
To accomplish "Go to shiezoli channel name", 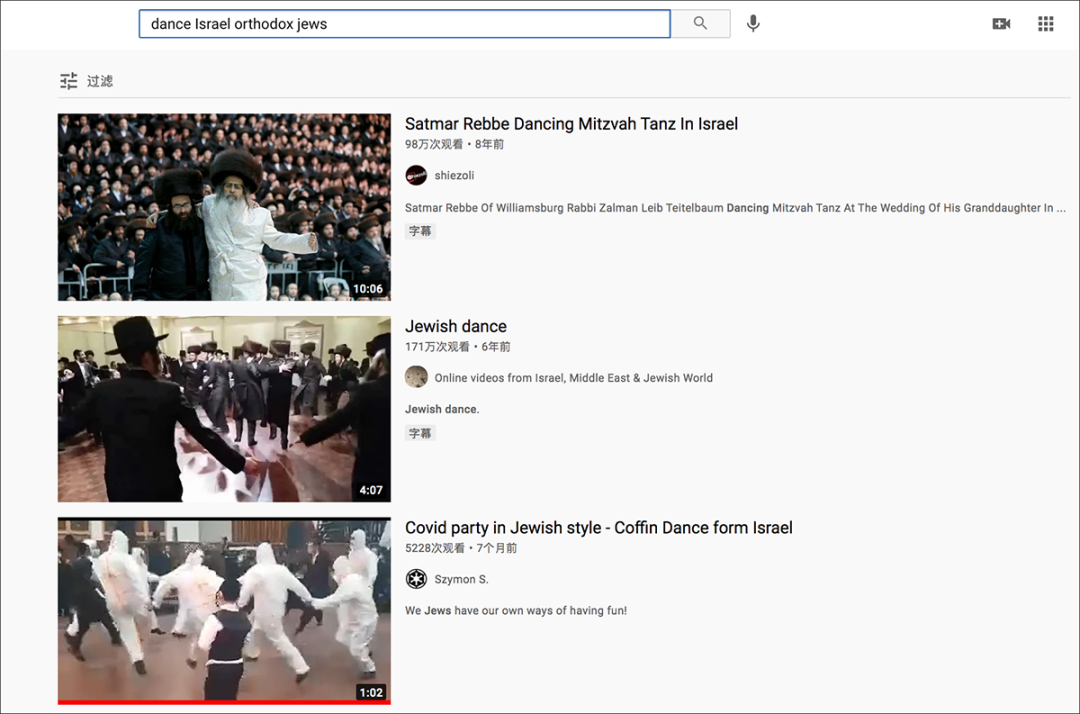I will point(454,176).
